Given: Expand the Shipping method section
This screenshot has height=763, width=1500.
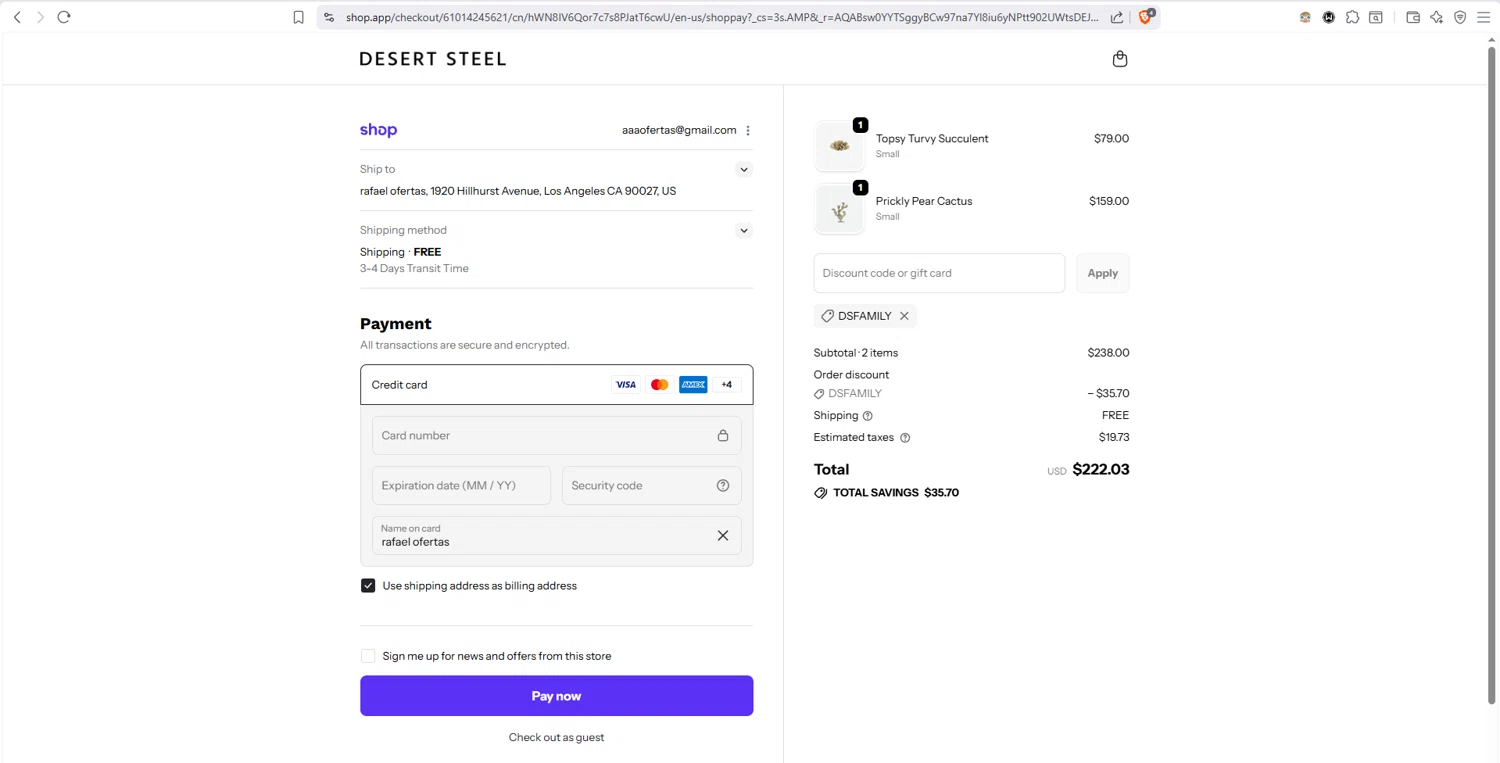Looking at the screenshot, I should (x=743, y=231).
